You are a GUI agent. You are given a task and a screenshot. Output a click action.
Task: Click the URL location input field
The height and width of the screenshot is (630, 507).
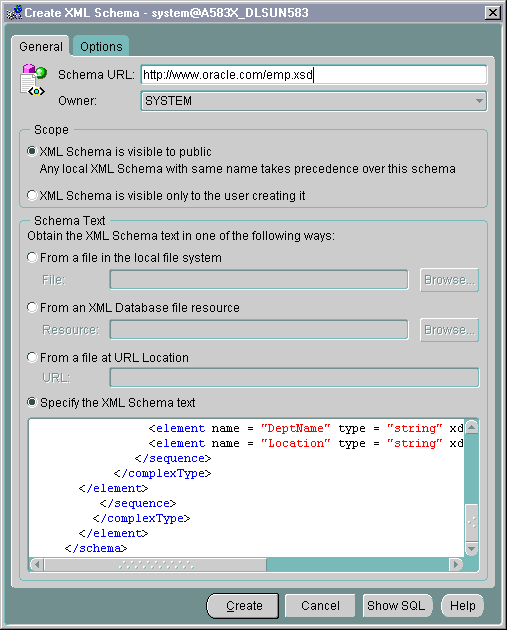coord(294,378)
